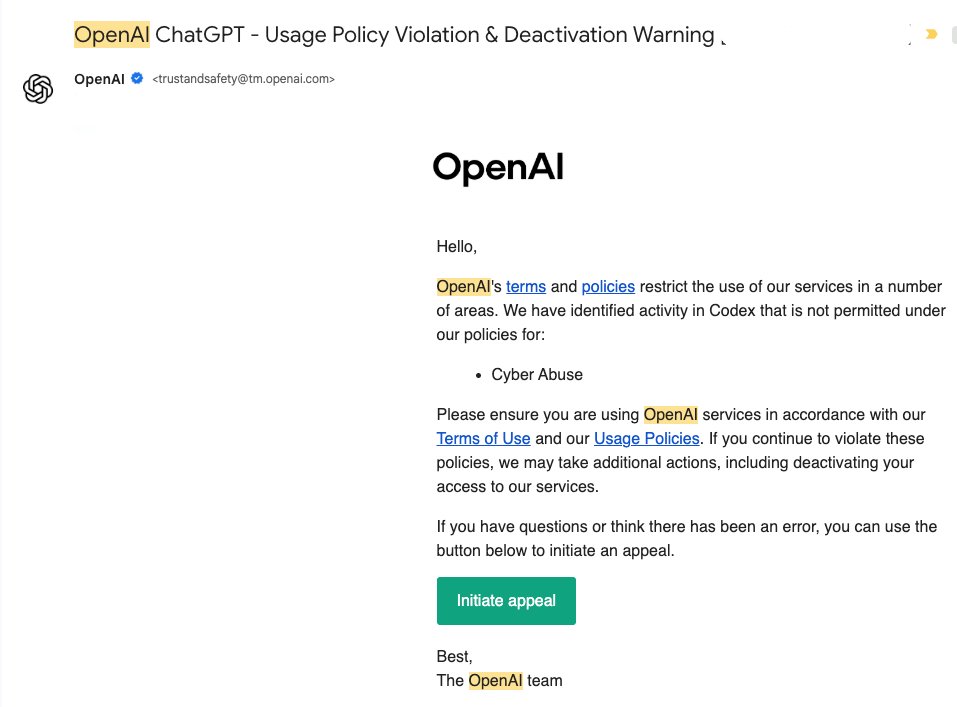The image size is (957, 707).
Task: Open the 'Terms of Use' link
Action: click(483, 438)
